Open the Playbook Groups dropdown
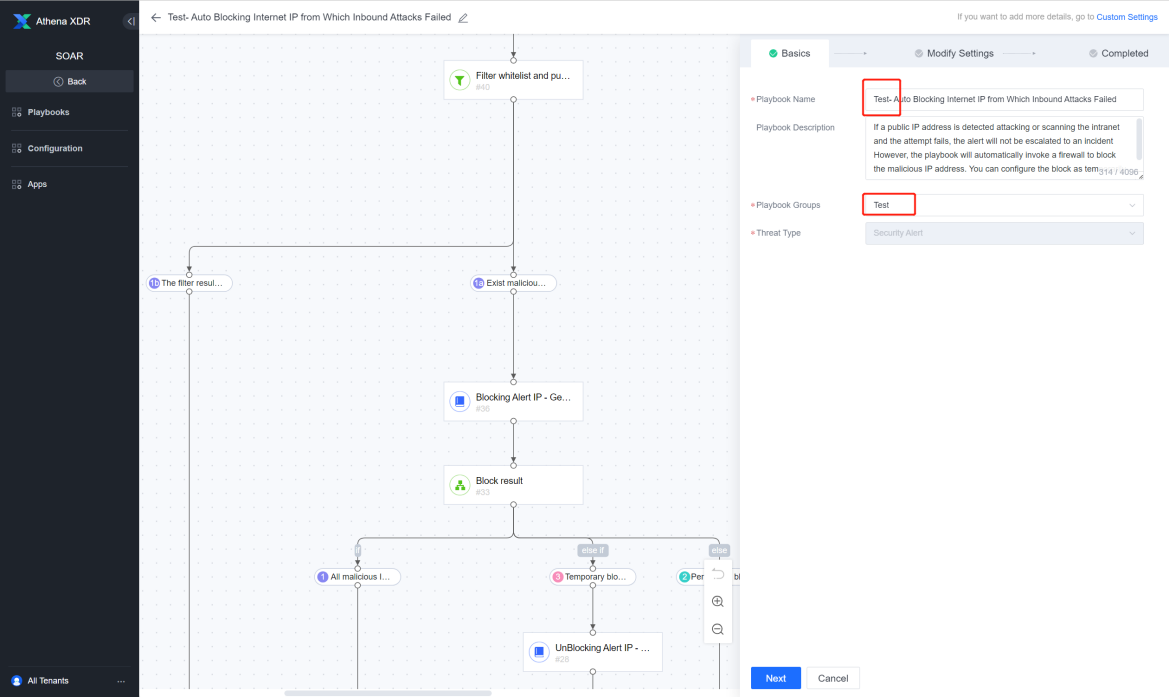Viewport: 1169px width, 697px height. click(x=1003, y=205)
